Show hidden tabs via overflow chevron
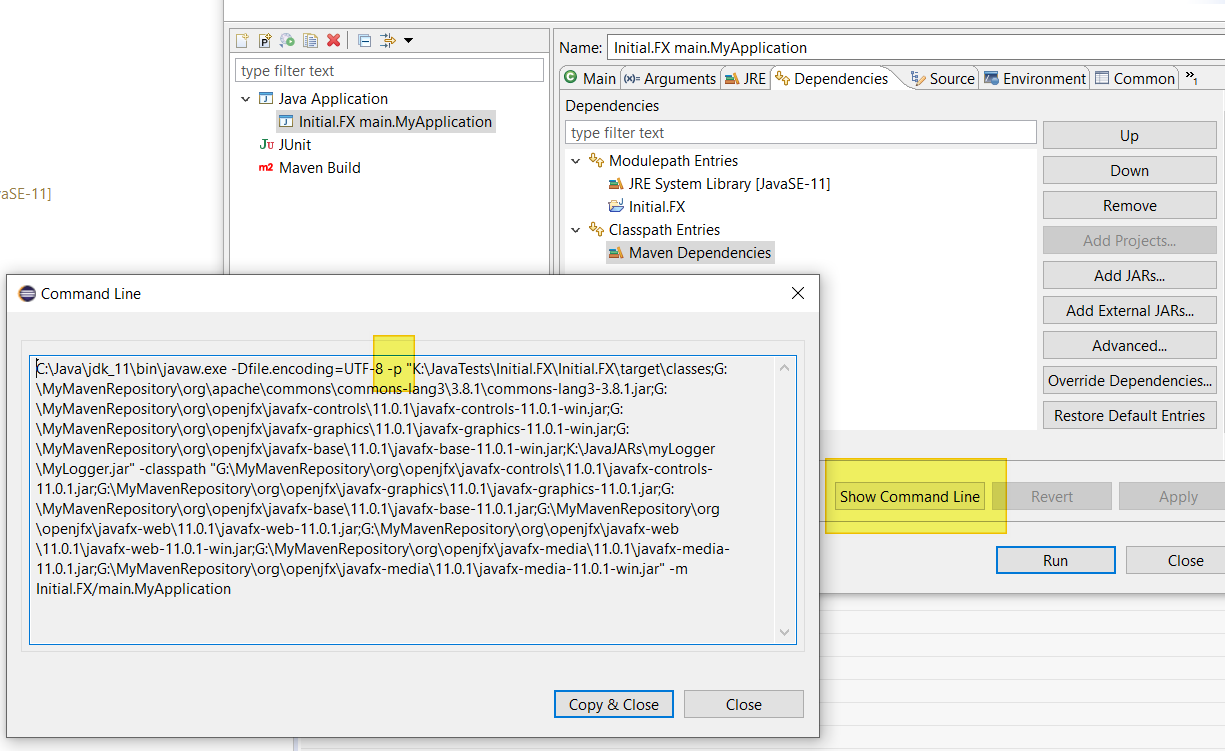Image resolution: width=1225 pixels, height=751 pixels. point(1191,78)
